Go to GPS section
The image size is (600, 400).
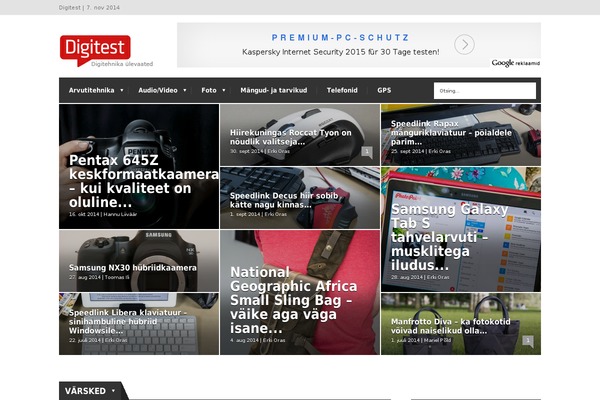[384, 90]
